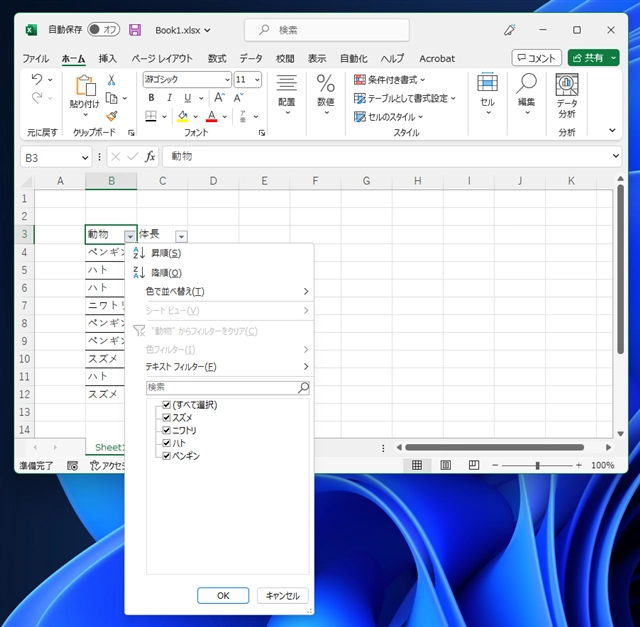This screenshot has height=627, width=640.
Task: Click the Paste clipboard icon
Action: pyautogui.click(x=85, y=85)
